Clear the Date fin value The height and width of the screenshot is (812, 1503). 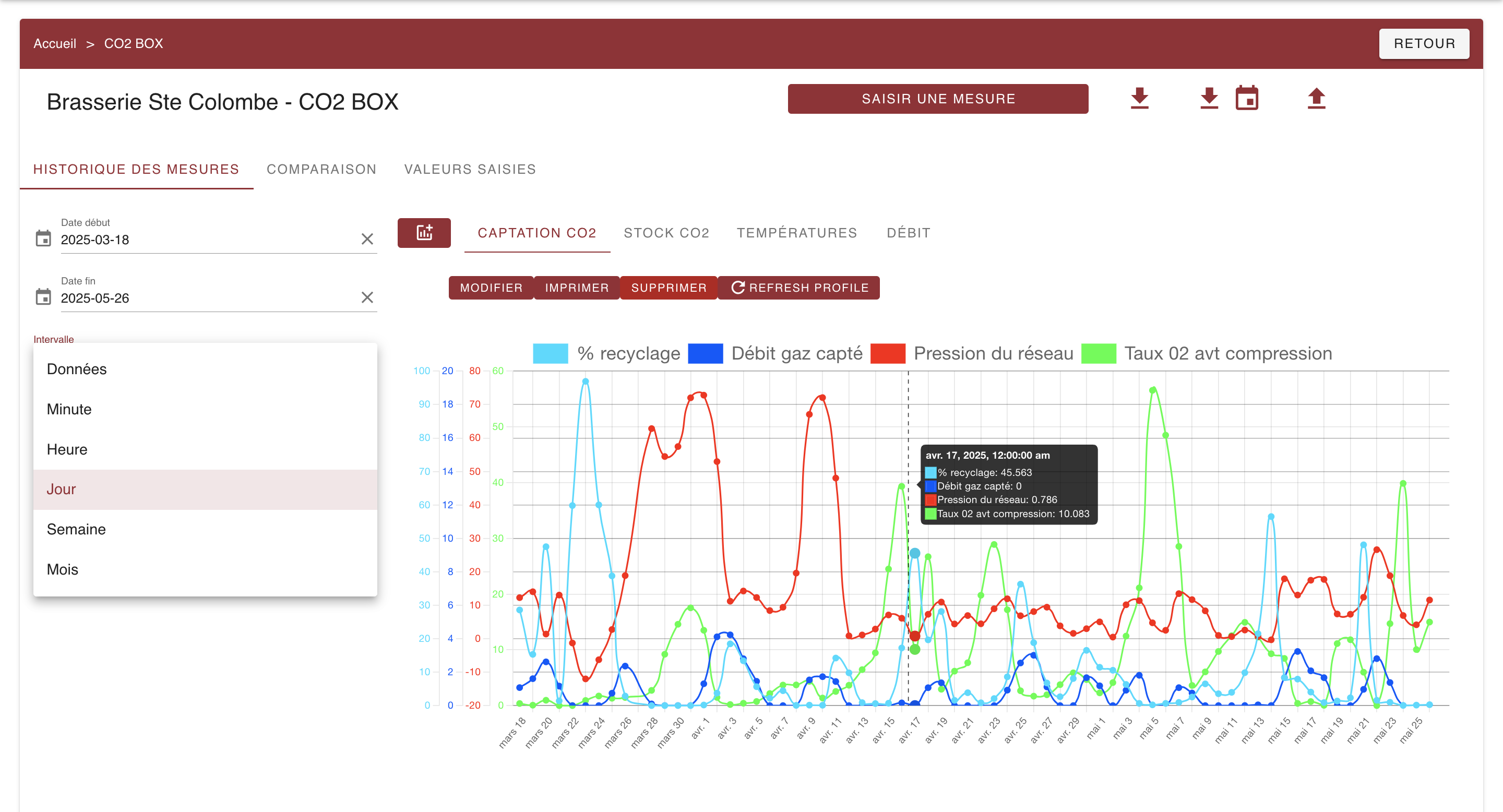(367, 297)
